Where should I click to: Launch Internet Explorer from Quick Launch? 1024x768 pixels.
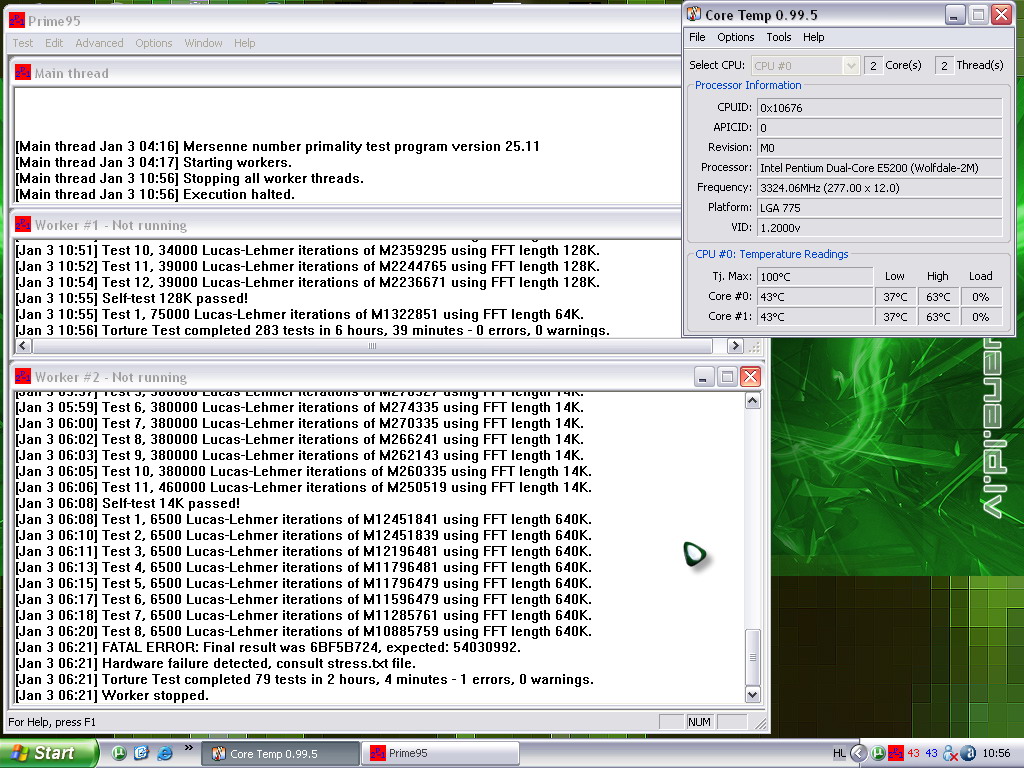[x=165, y=753]
